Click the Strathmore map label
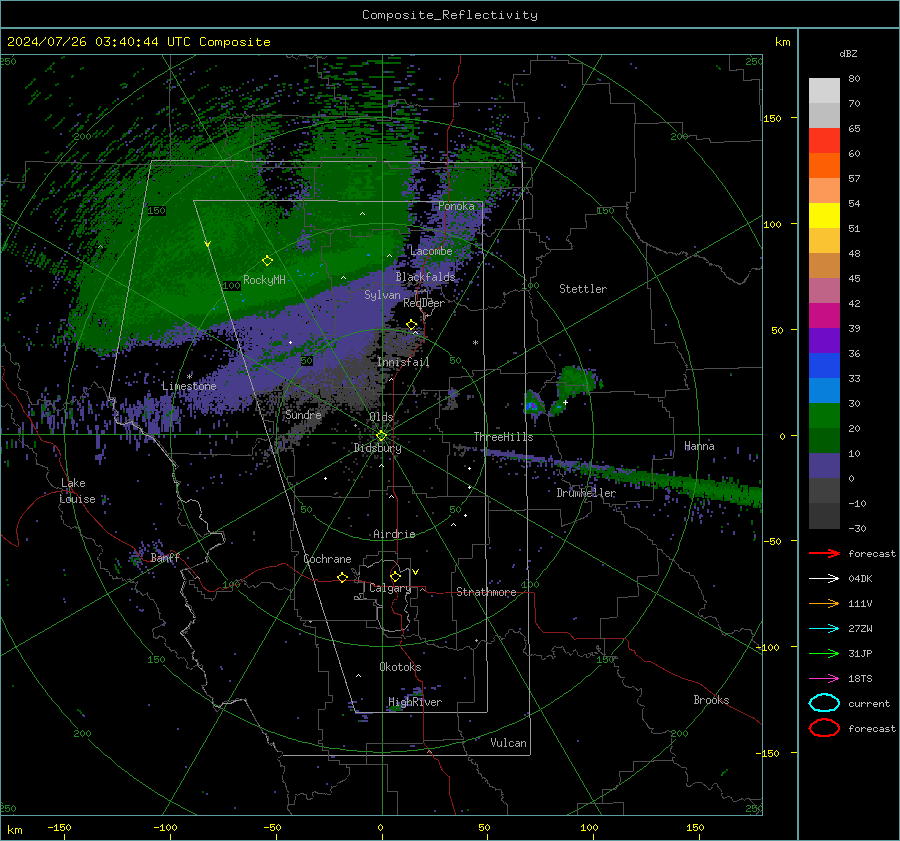Screen dimensions: 900x841 [486, 592]
